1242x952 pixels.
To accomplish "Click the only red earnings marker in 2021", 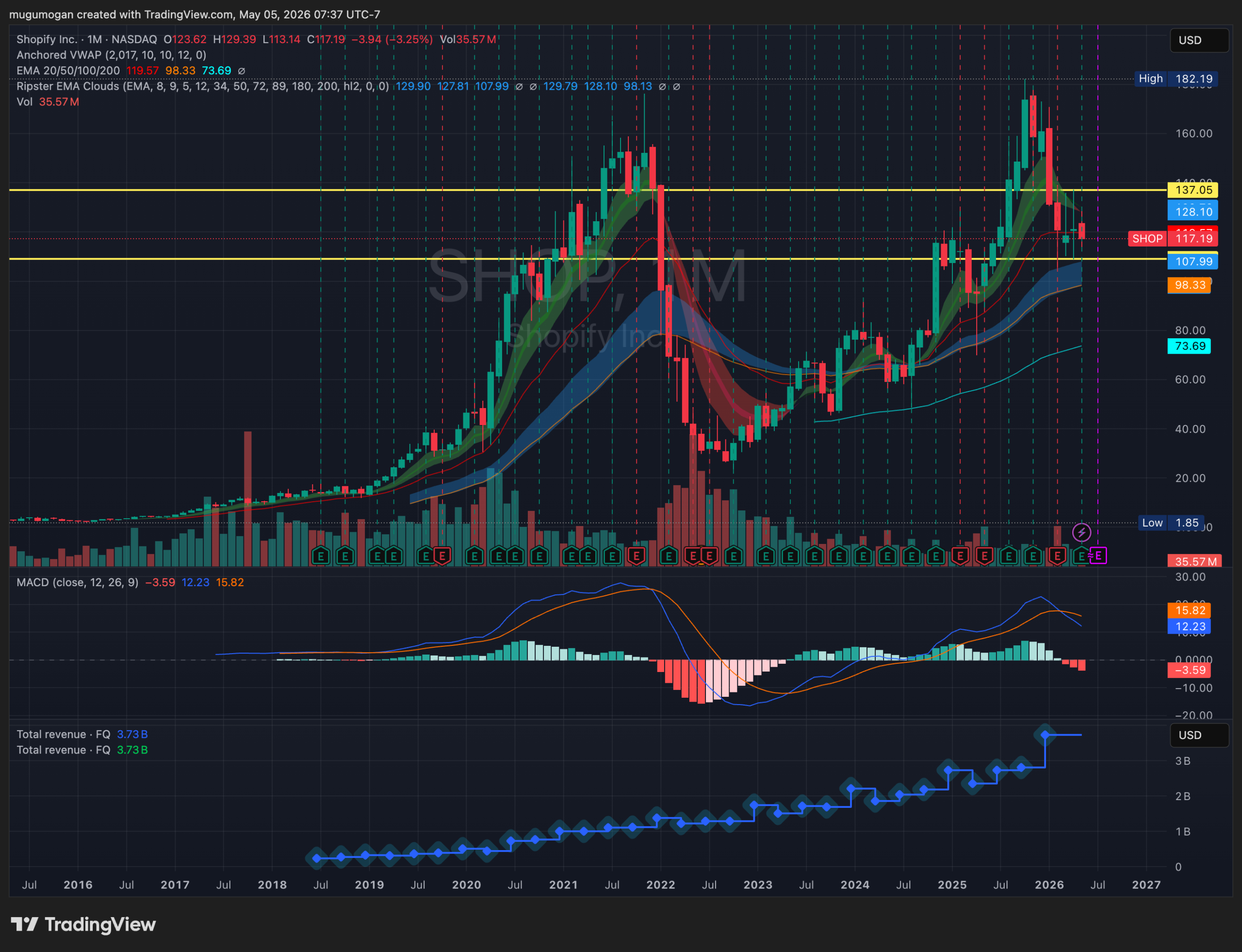I will (637, 556).
